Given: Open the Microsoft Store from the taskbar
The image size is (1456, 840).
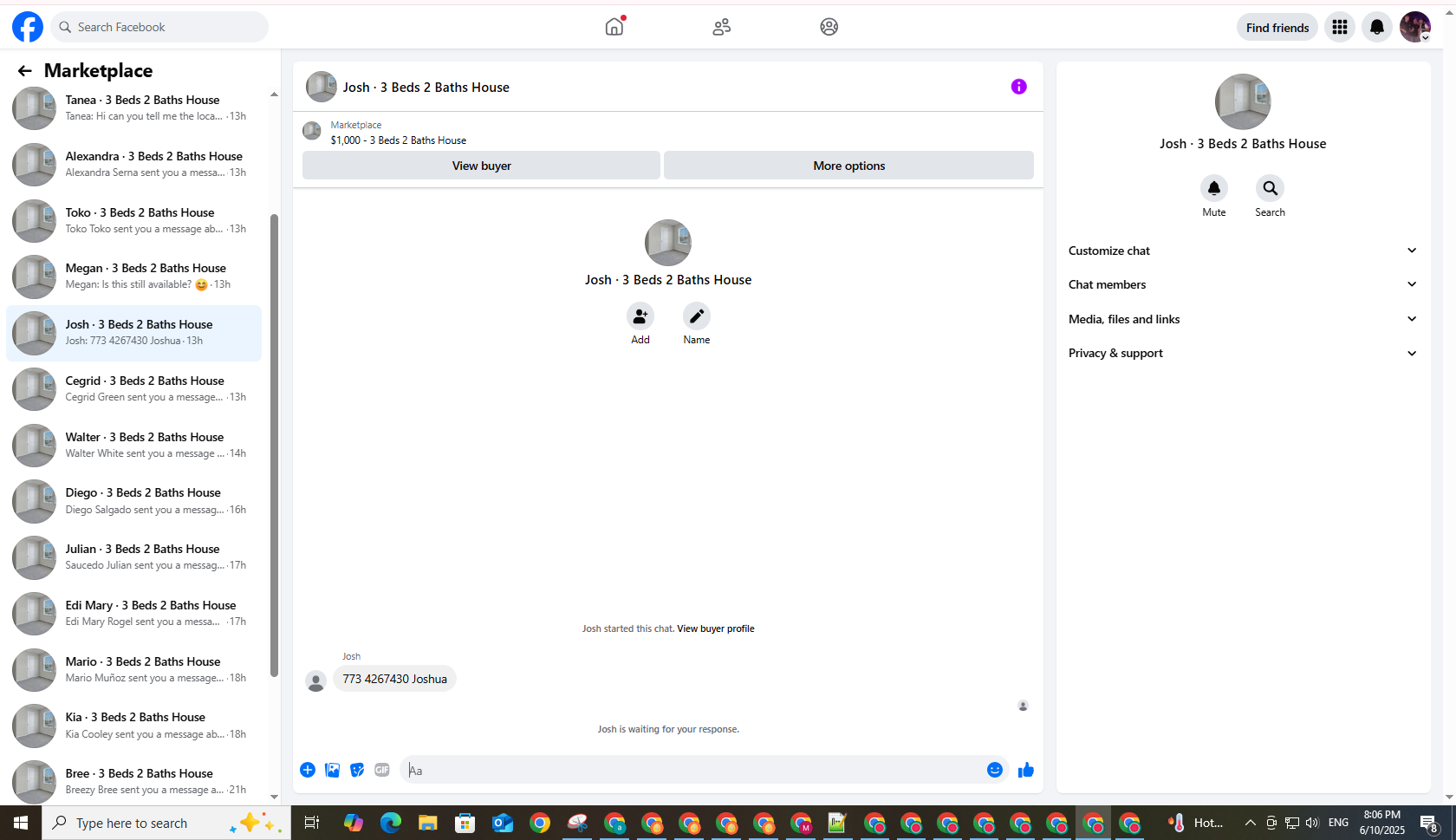Looking at the screenshot, I should (465, 823).
